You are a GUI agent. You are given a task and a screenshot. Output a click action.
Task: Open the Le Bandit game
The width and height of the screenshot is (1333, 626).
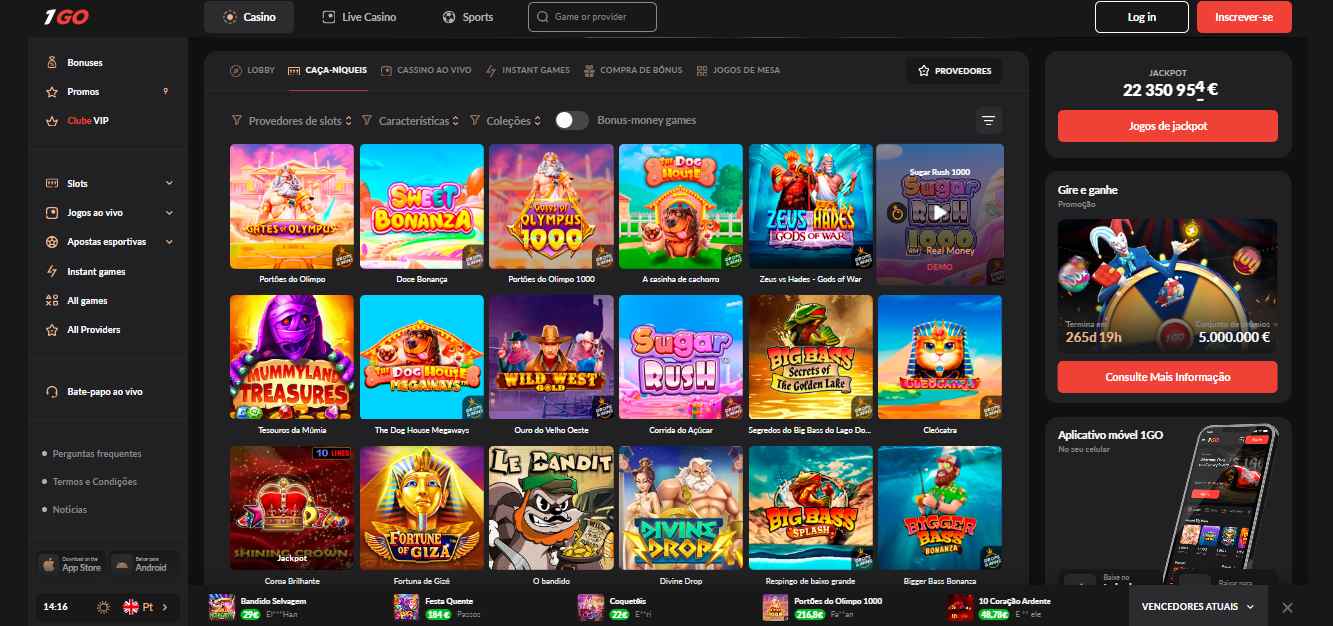[x=551, y=508]
